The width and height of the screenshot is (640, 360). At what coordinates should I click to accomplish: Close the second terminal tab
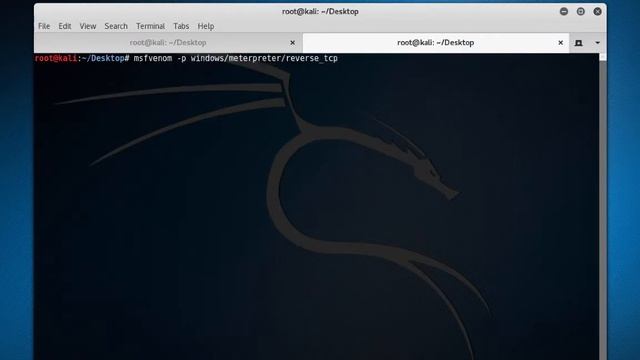(x=560, y=42)
